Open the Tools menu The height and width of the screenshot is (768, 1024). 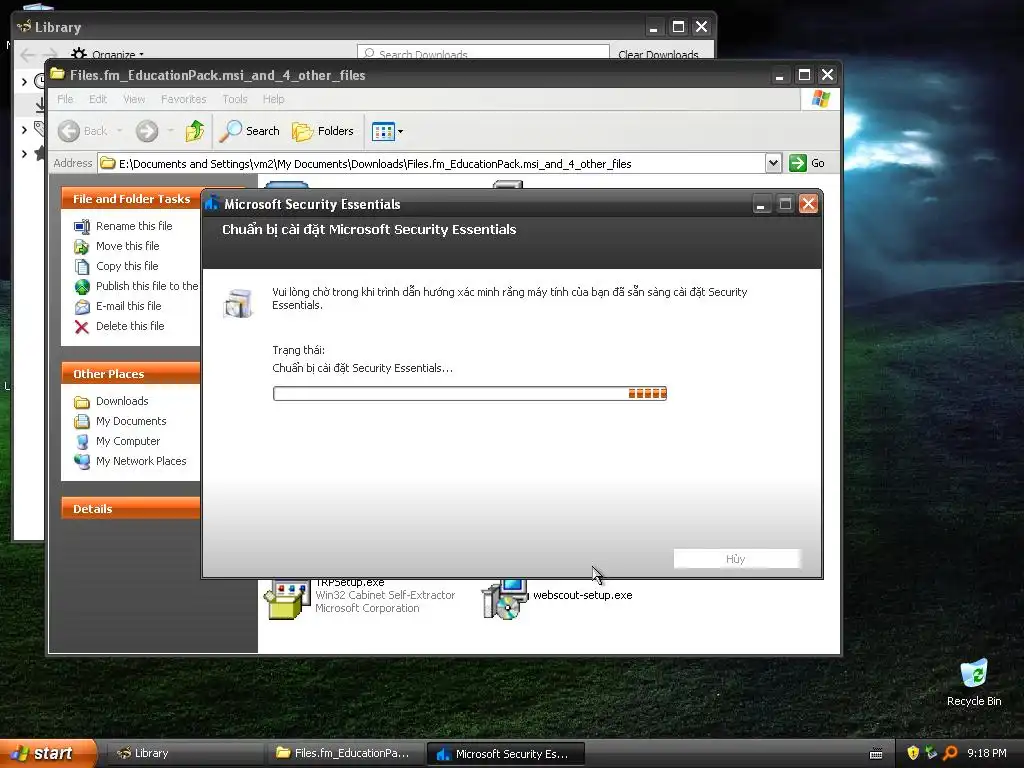[234, 99]
